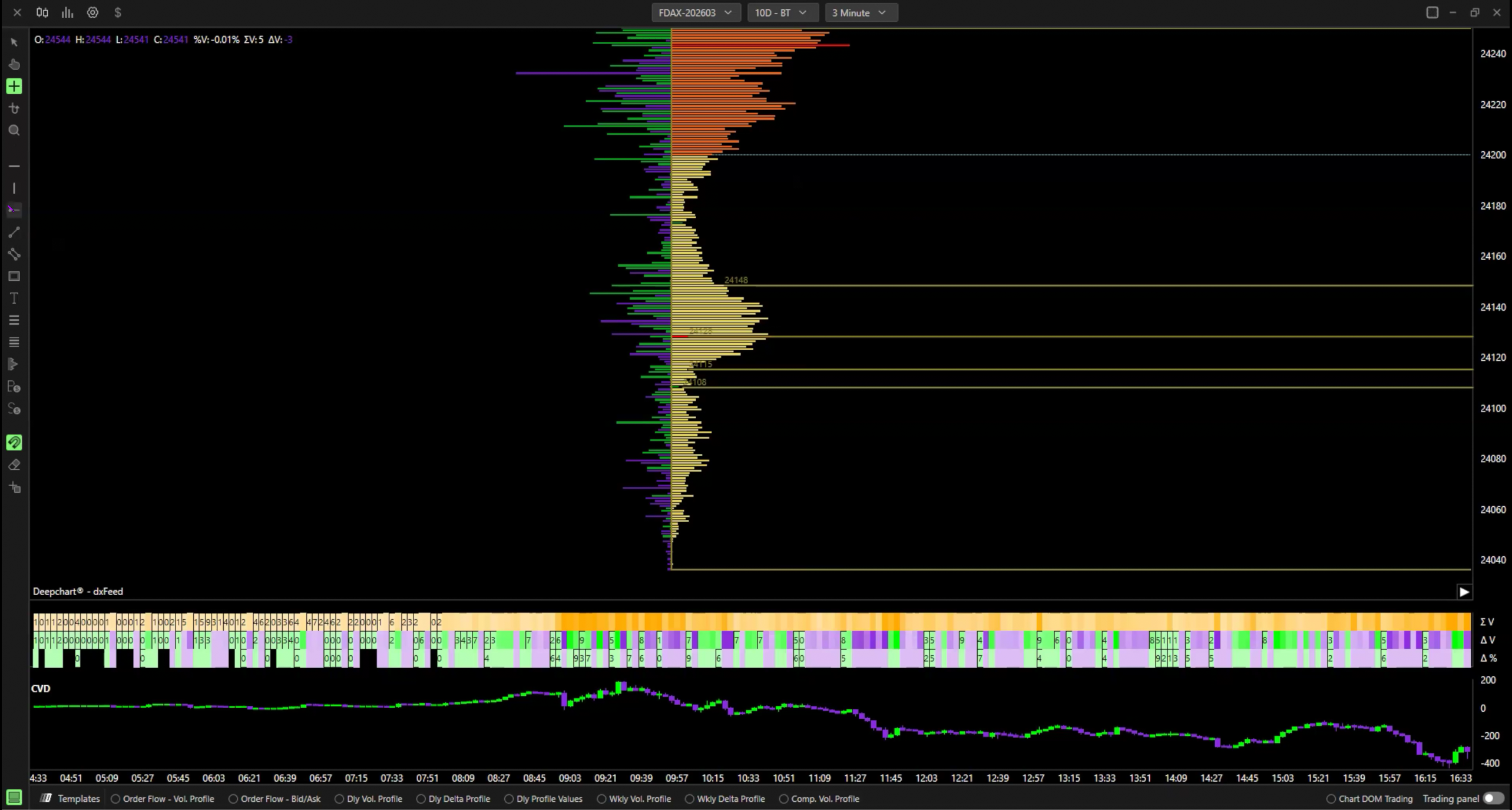Viewport: 1512px width, 810px height.
Task: Expand the 10D - BT range dropdown
Action: coord(781,12)
